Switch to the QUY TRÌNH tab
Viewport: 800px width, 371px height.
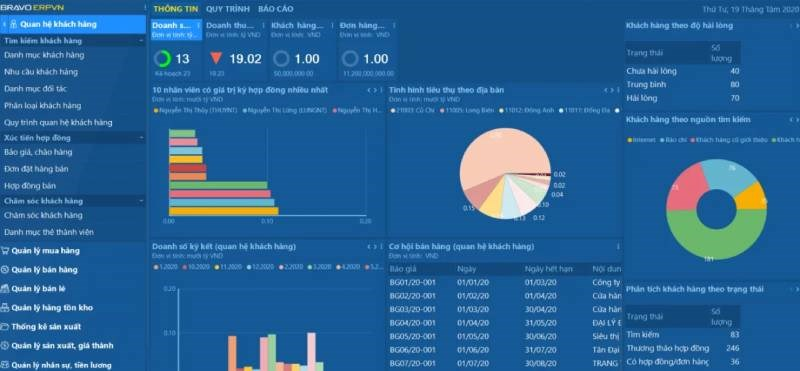tap(228, 9)
